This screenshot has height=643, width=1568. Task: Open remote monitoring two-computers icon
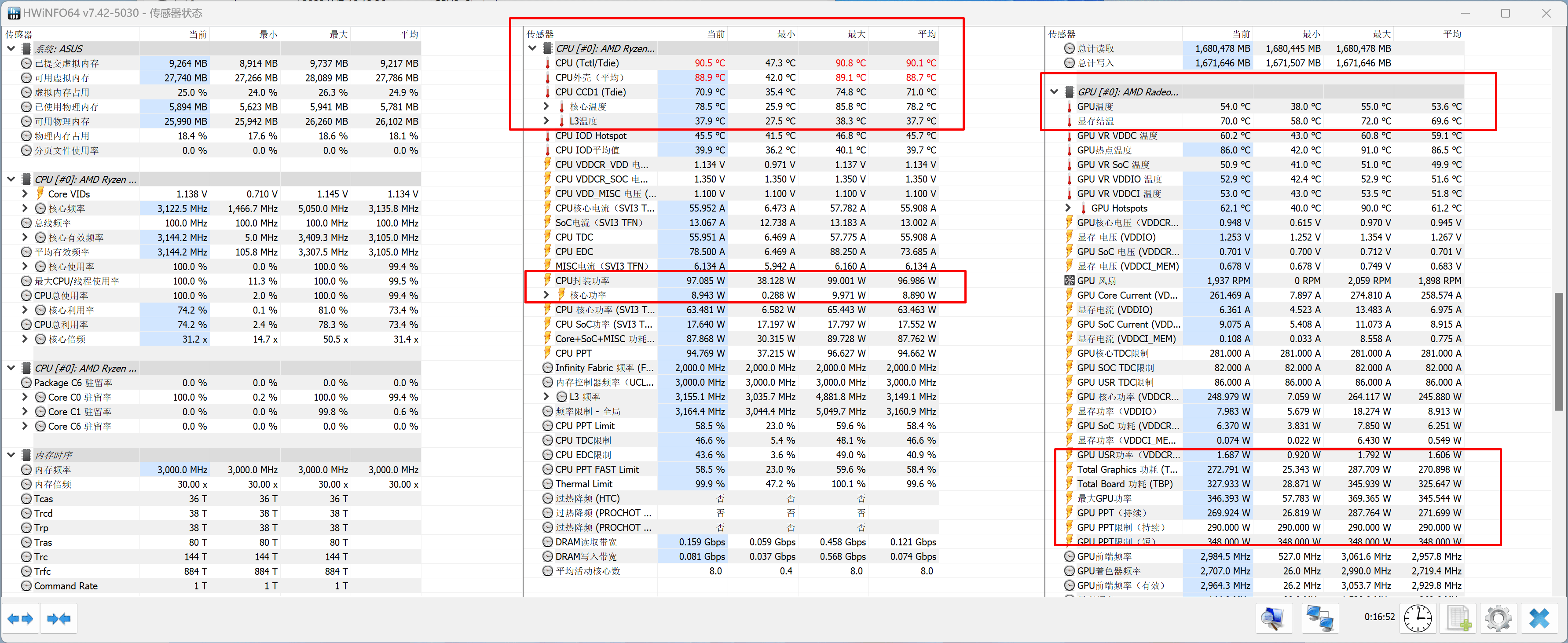click(x=1320, y=619)
